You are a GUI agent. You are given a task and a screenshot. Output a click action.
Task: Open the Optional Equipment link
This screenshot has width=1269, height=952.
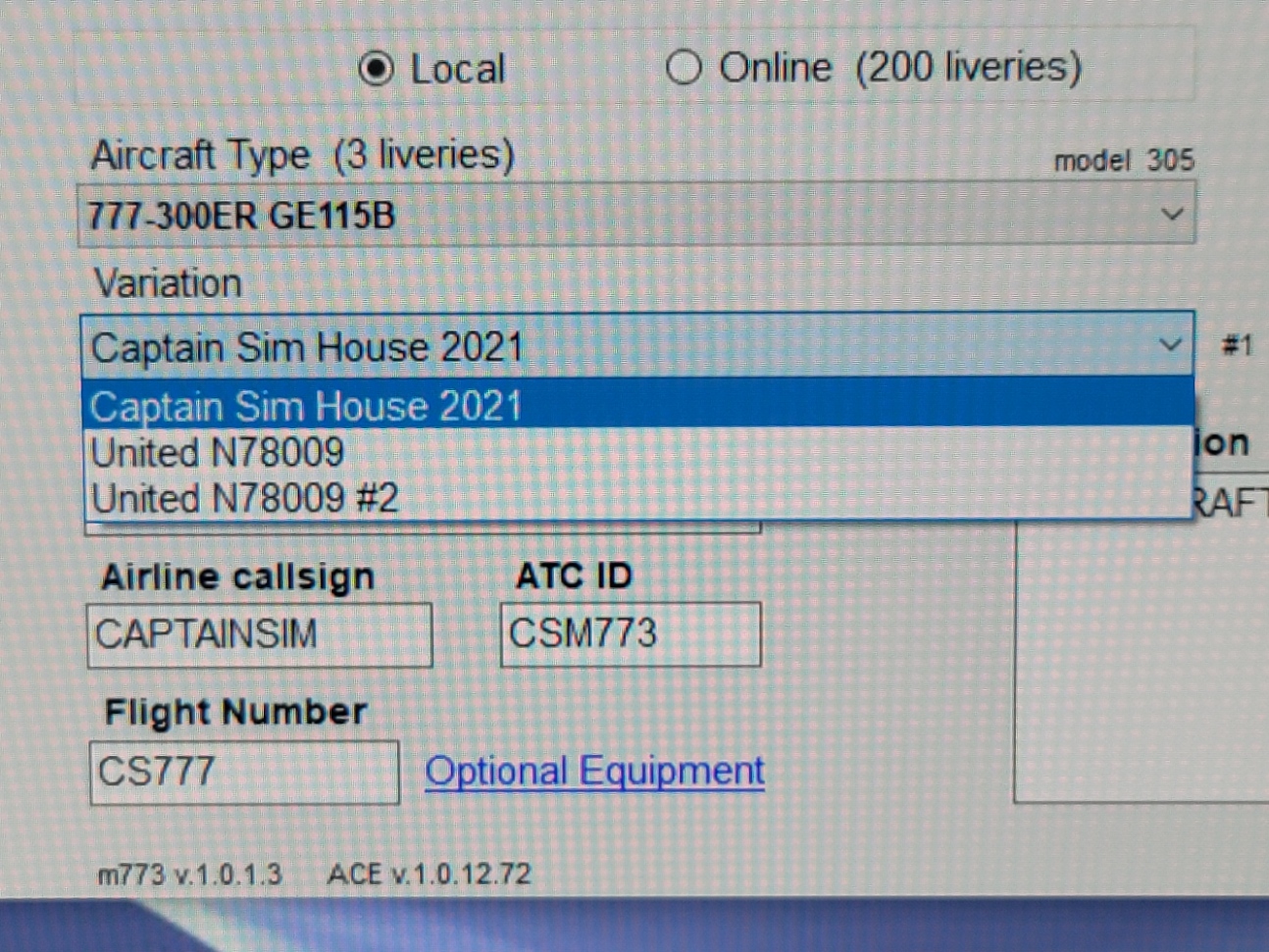pyautogui.click(x=594, y=772)
